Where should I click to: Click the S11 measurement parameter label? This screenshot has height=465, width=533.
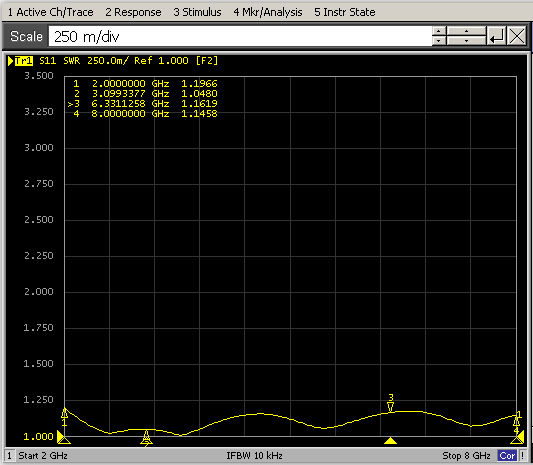click(x=48, y=61)
